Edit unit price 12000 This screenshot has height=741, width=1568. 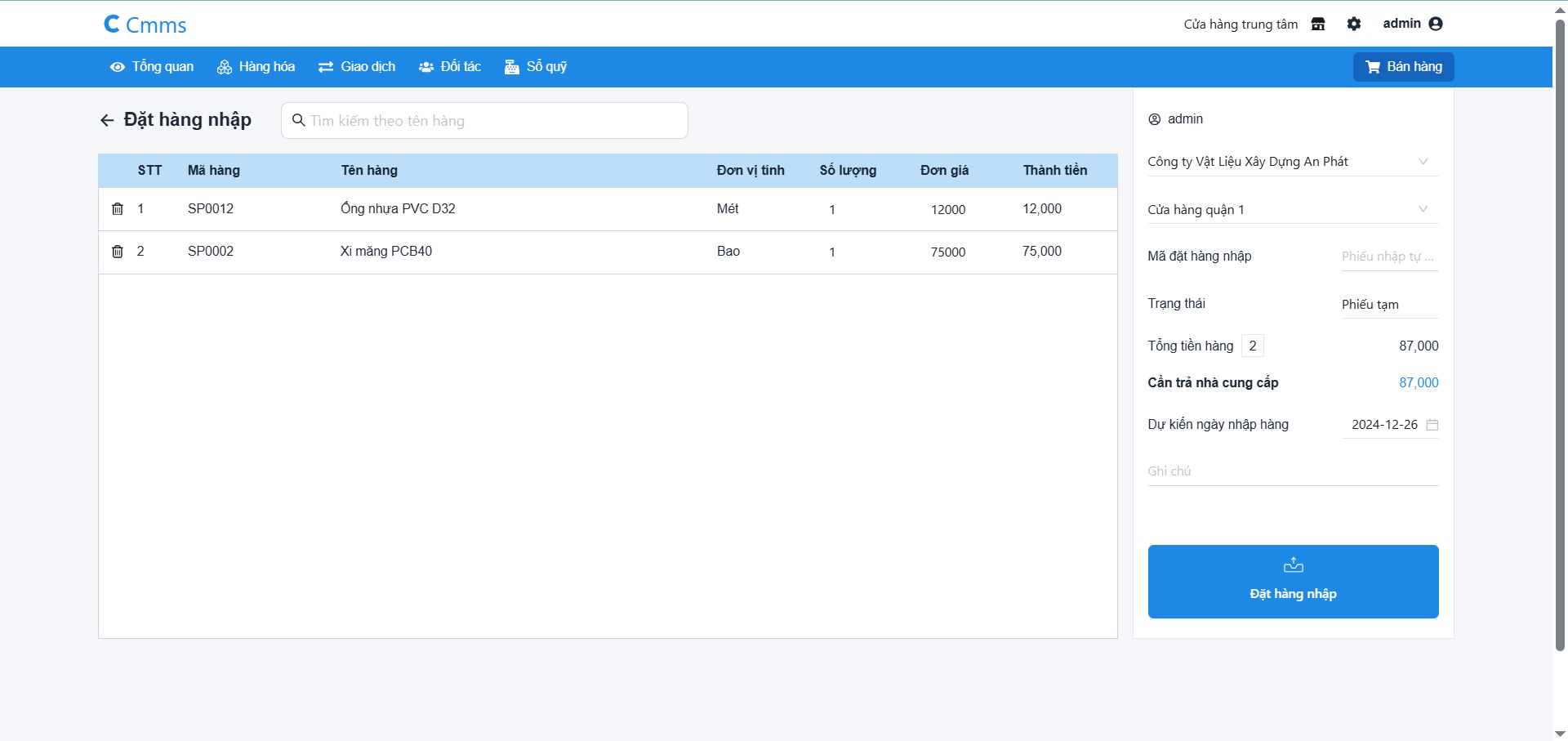(948, 210)
